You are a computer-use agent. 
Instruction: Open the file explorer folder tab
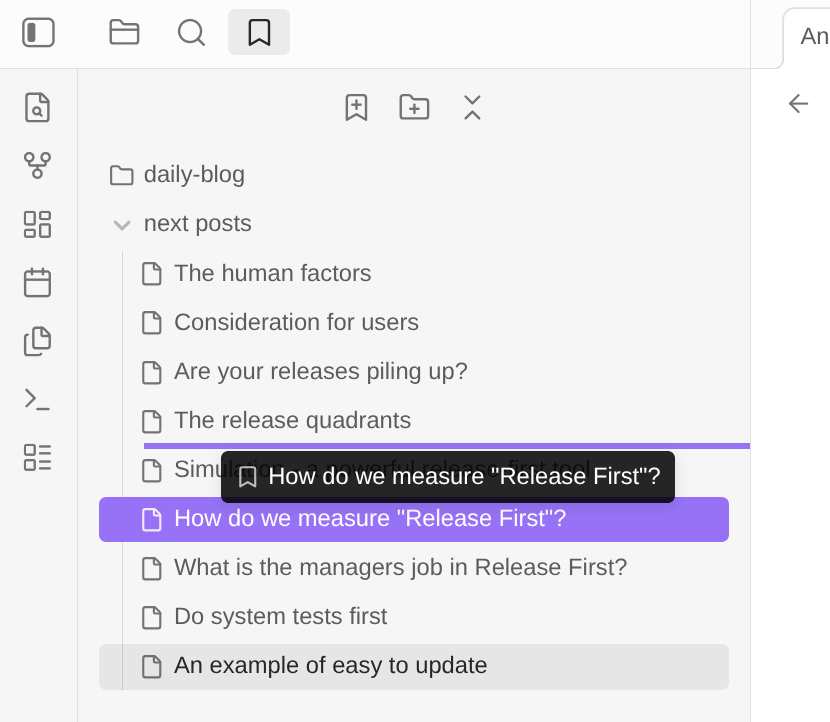point(124,33)
